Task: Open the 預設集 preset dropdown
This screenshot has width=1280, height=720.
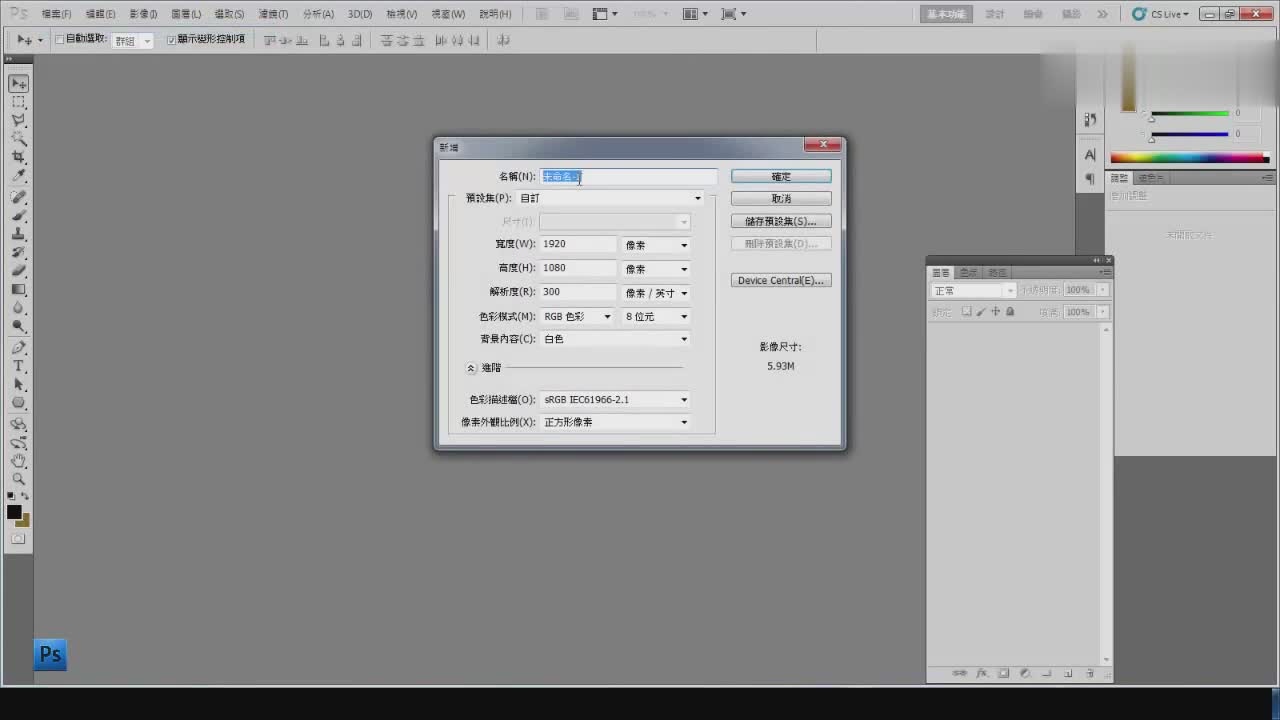Action: point(610,198)
